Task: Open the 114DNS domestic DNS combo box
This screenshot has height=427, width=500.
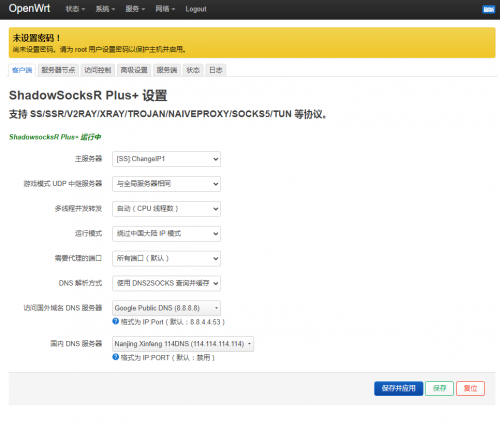Action: [183, 344]
